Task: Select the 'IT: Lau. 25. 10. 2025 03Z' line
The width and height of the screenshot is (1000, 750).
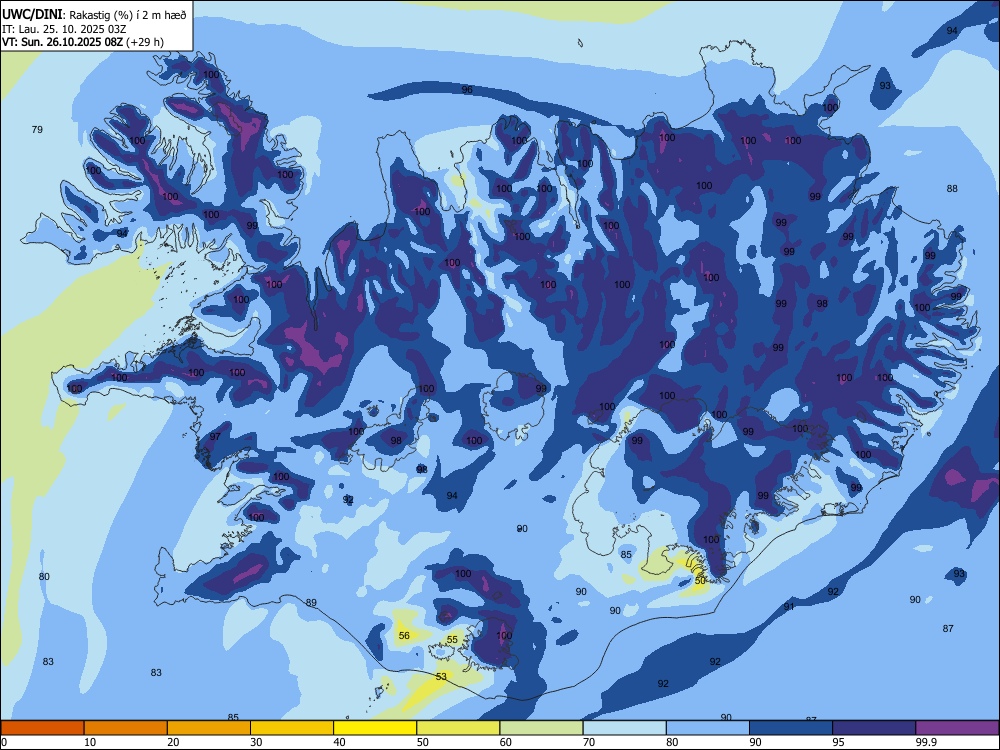Action: (x=64, y=29)
